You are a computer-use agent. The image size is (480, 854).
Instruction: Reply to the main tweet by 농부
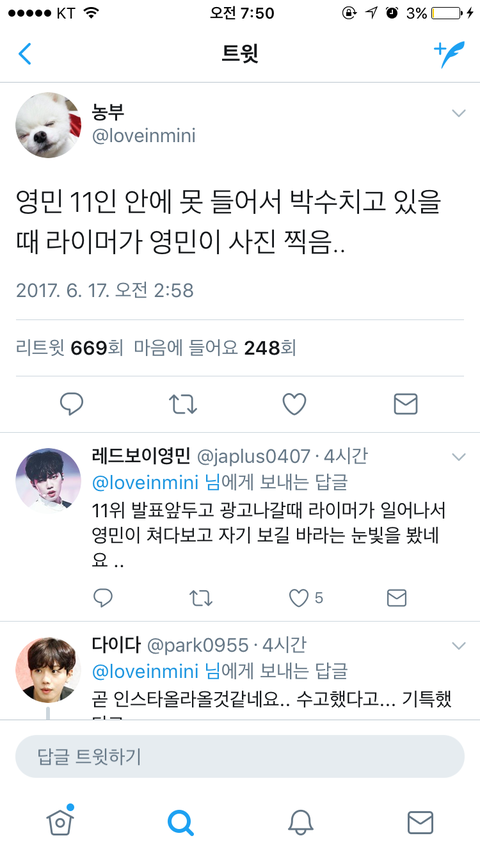(x=71, y=404)
